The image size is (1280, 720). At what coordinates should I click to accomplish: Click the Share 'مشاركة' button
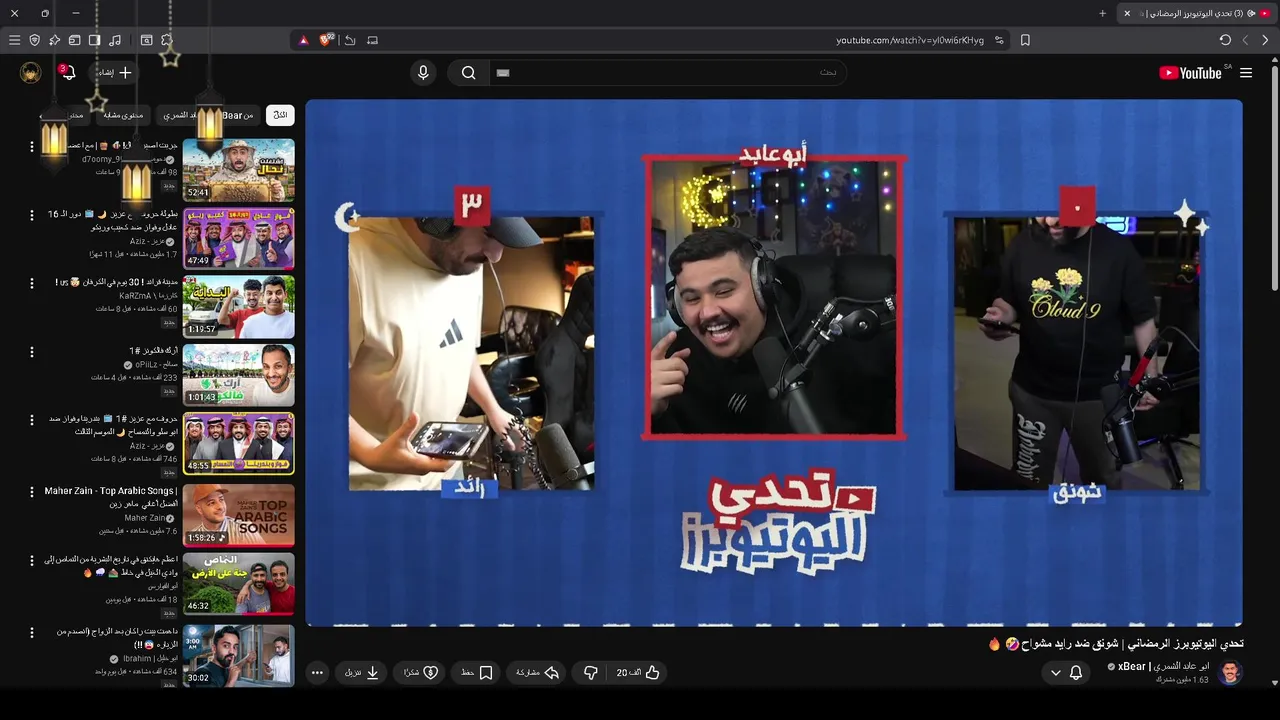(x=537, y=673)
